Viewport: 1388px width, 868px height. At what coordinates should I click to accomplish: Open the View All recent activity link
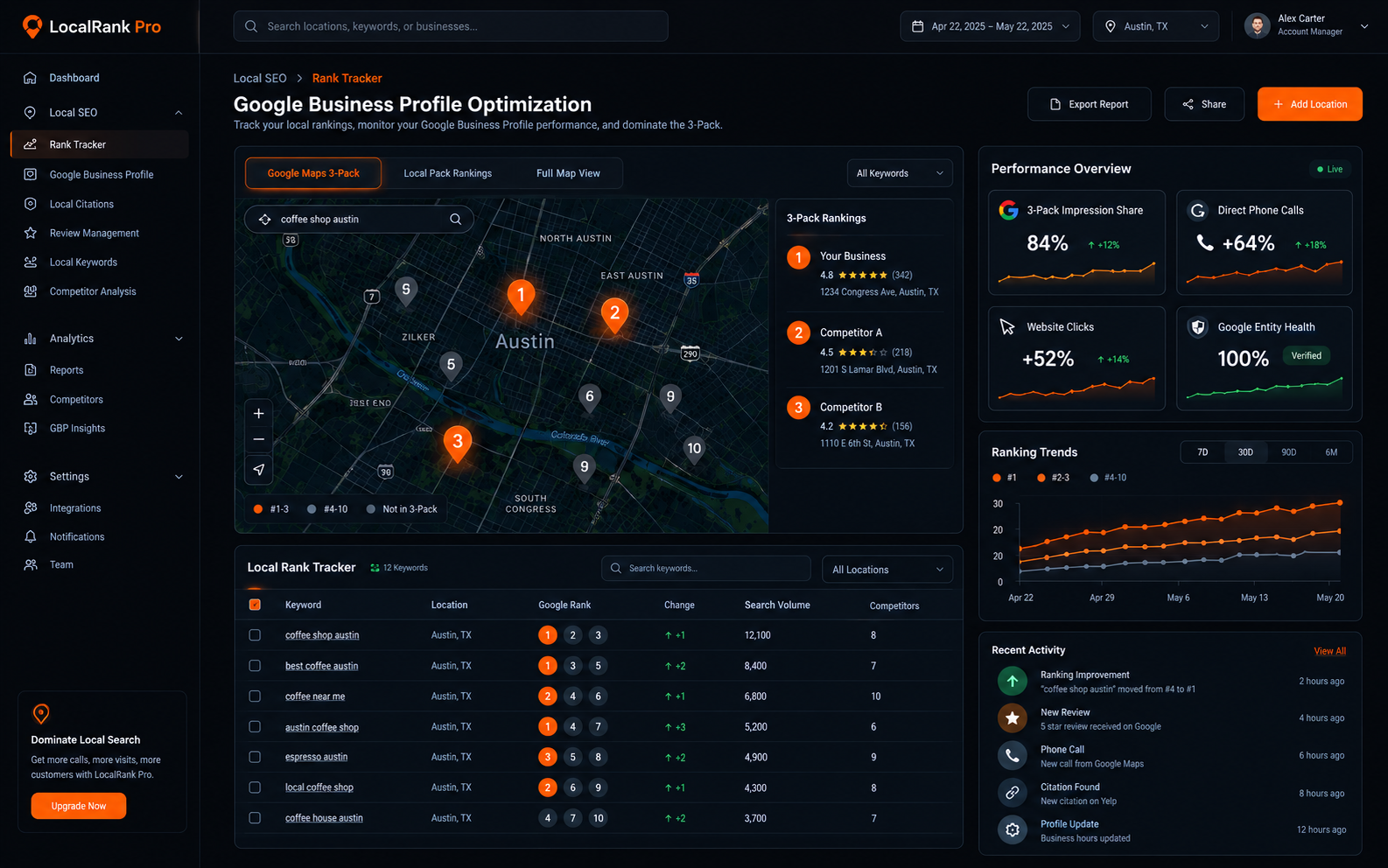pos(1329,651)
